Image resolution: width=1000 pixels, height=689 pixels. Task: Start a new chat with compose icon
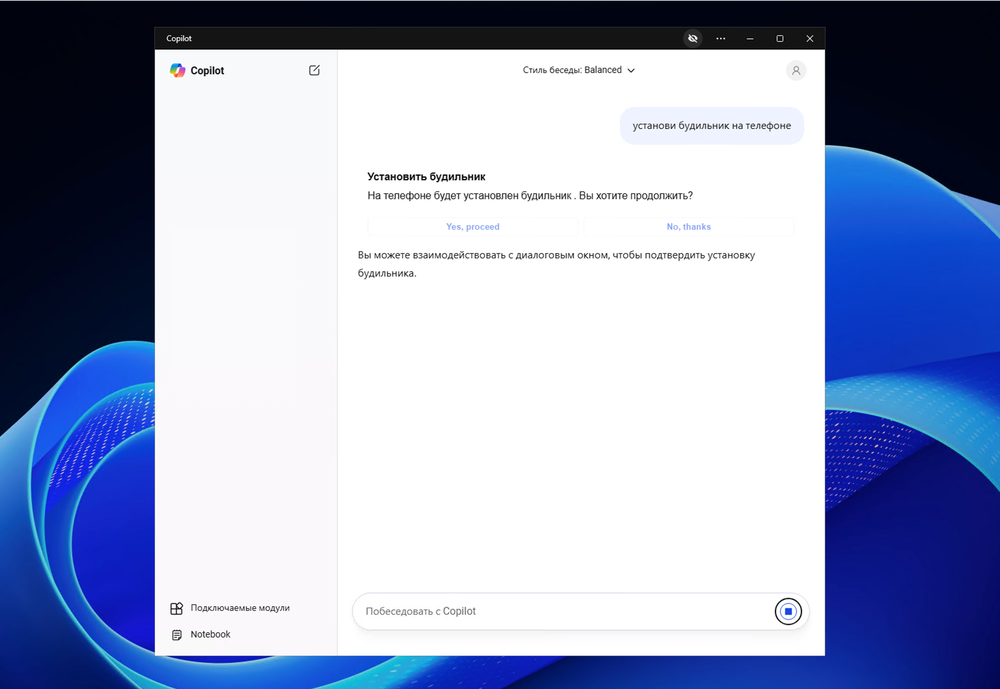[x=314, y=70]
